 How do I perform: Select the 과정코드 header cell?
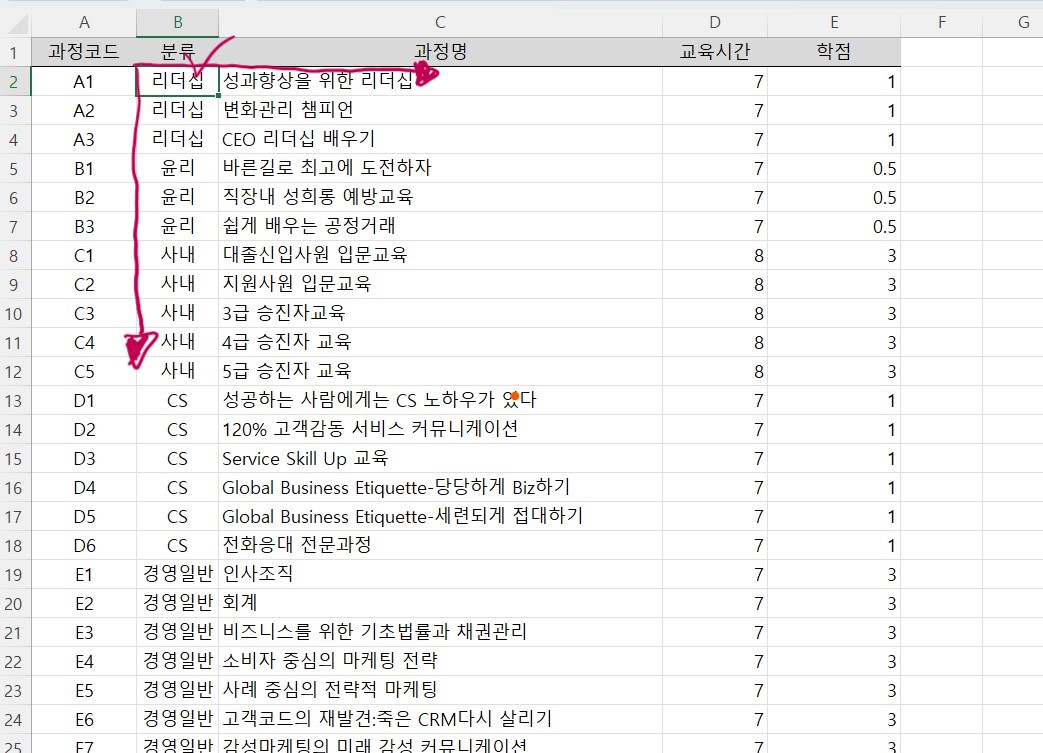(84, 50)
